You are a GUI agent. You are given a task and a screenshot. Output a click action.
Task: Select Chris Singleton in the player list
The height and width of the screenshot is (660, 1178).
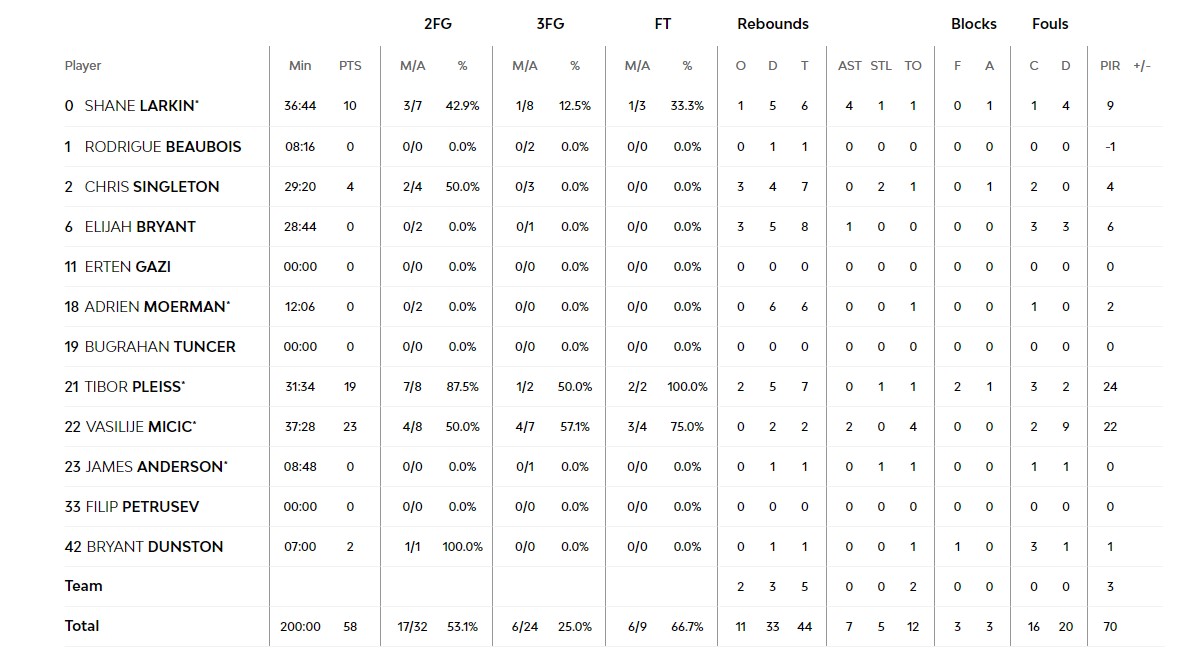point(151,187)
